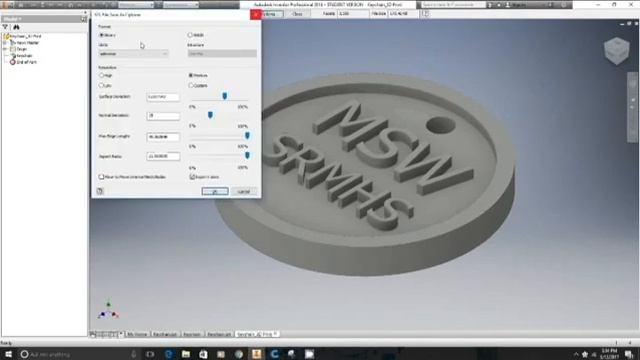This screenshot has height=360, width=640.
Task: Click the Cortana microphone icon
Action: pyautogui.click(x=134, y=354)
